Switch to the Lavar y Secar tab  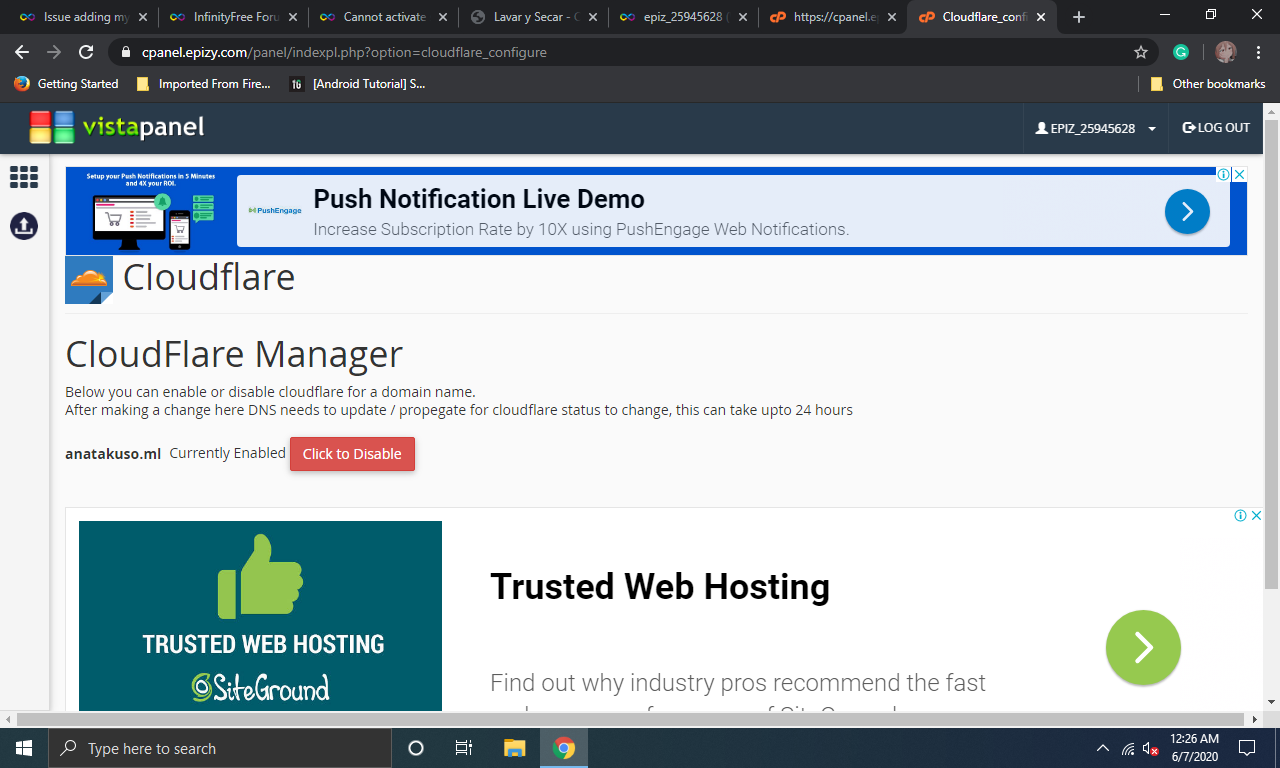click(528, 17)
